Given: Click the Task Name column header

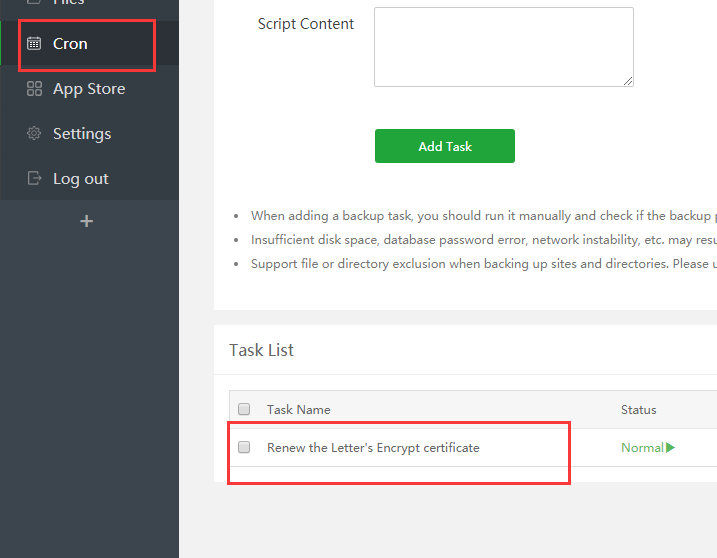Looking at the screenshot, I should click(x=298, y=409).
